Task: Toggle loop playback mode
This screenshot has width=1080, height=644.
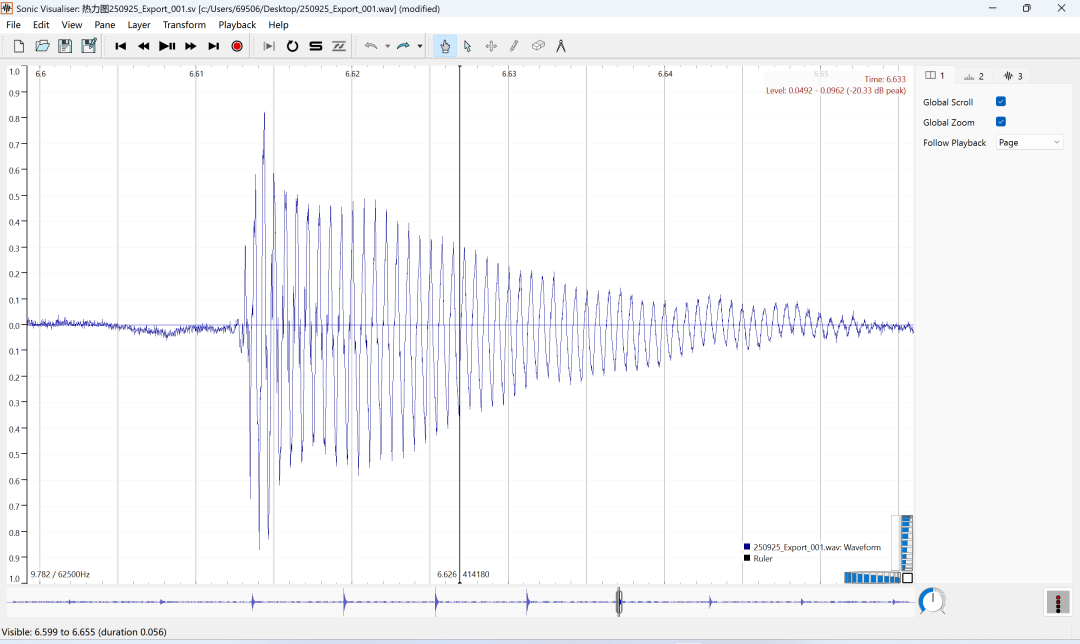Action: (293, 46)
